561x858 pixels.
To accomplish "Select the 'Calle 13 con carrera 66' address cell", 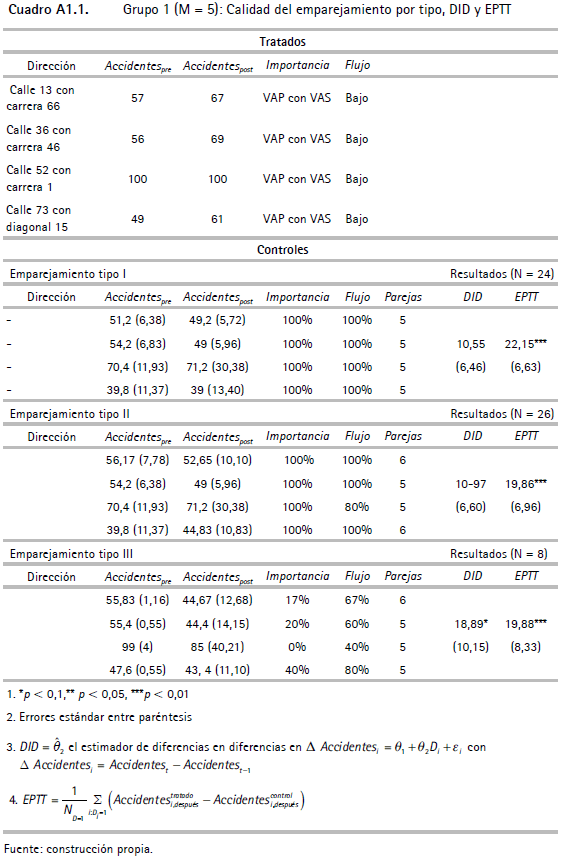I will coord(41,98).
